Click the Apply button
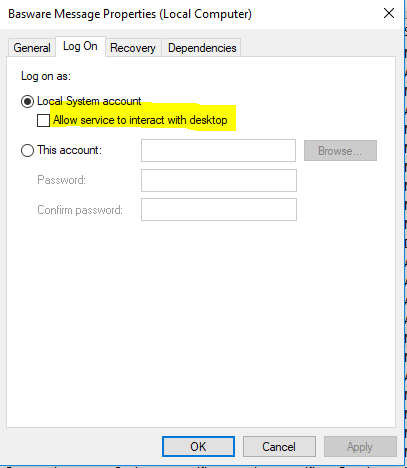Viewport: 407px width, 468px height. [360, 446]
